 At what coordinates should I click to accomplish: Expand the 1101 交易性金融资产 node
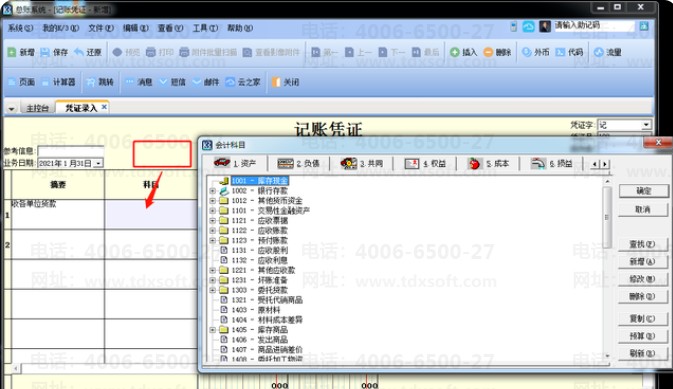pos(212,210)
